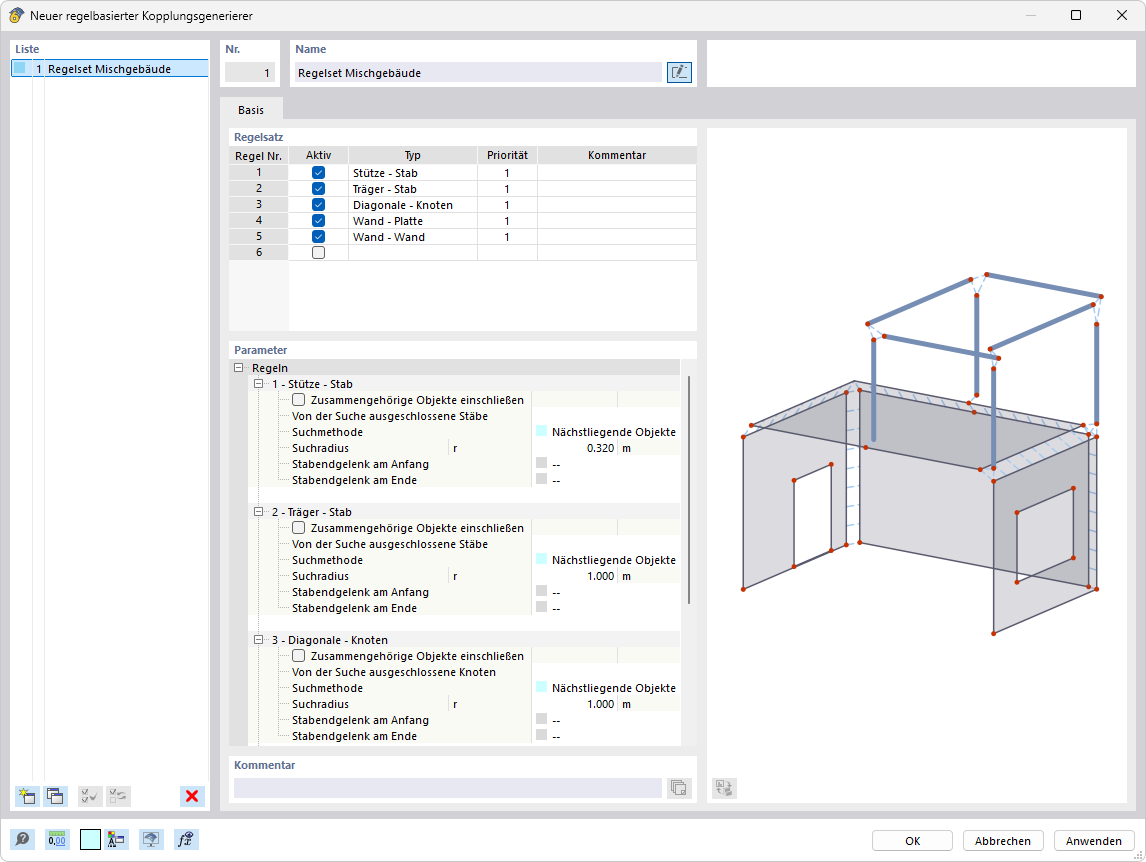Click the select-all checkmarks icon in list toolbar
This screenshot has height=862, width=1146.
click(90, 796)
